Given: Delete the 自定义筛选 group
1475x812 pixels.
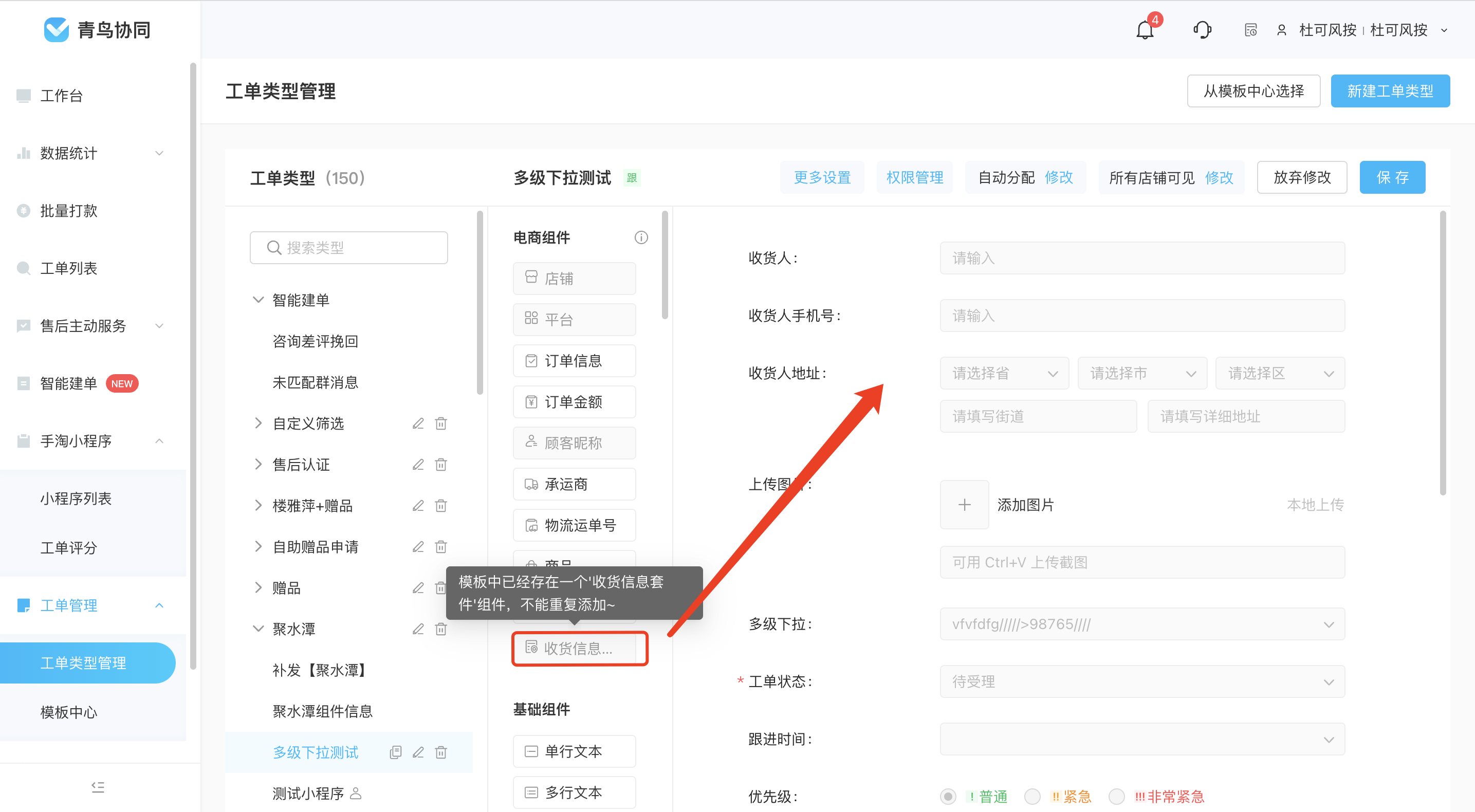Looking at the screenshot, I should [440, 423].
